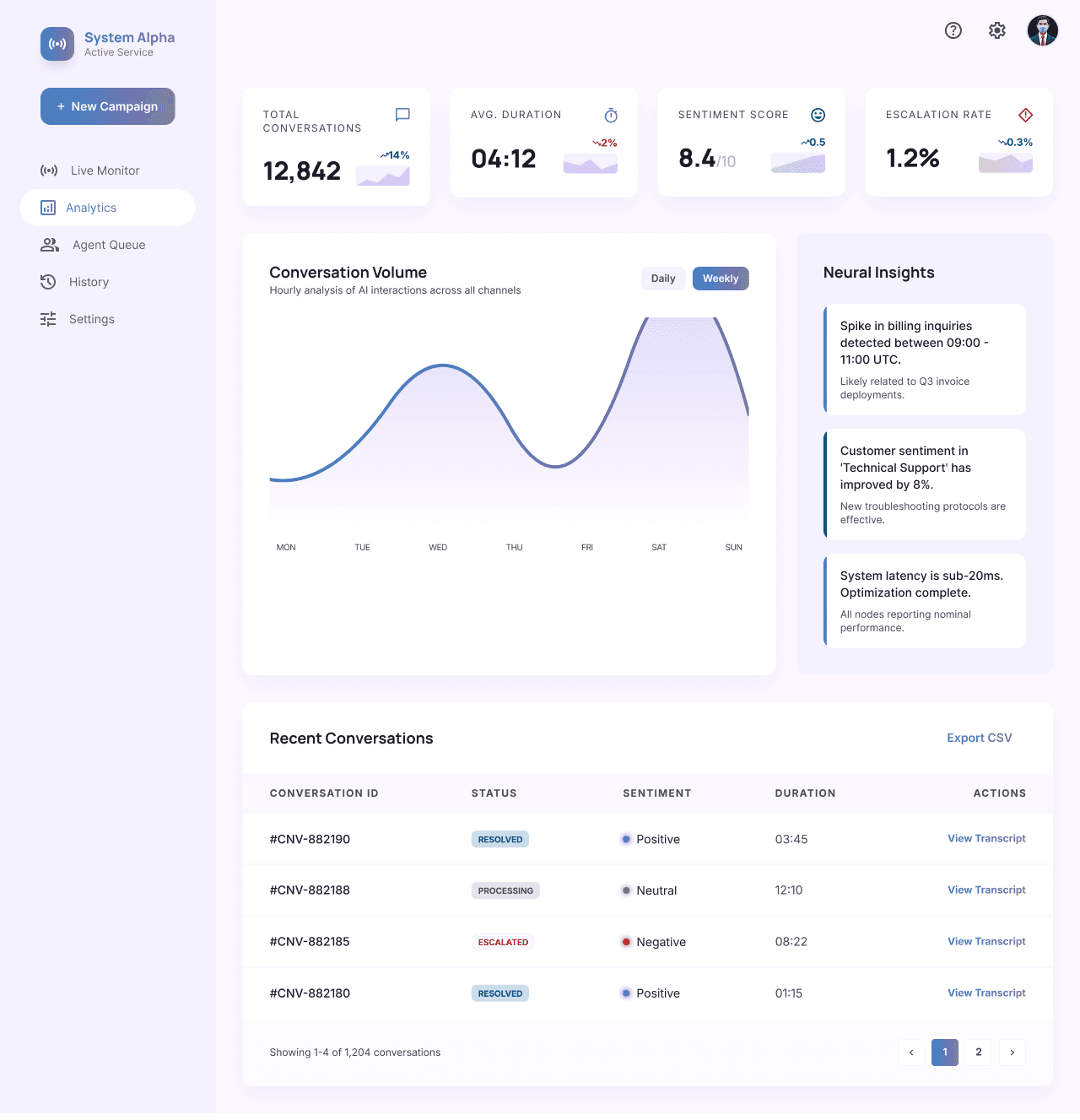This screenshot has width=1080, height=1120.
Task: Open the help question mark icon
Action: click(953, 30)
